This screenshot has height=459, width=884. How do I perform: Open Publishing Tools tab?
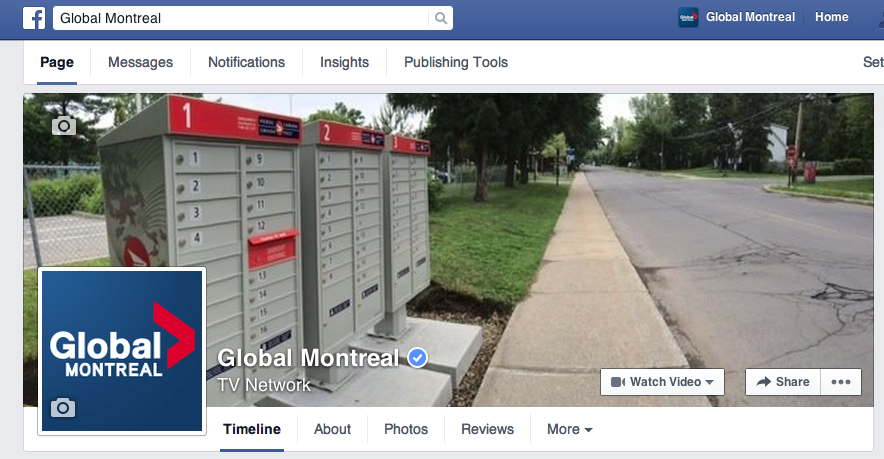click(x=456, y=62)
